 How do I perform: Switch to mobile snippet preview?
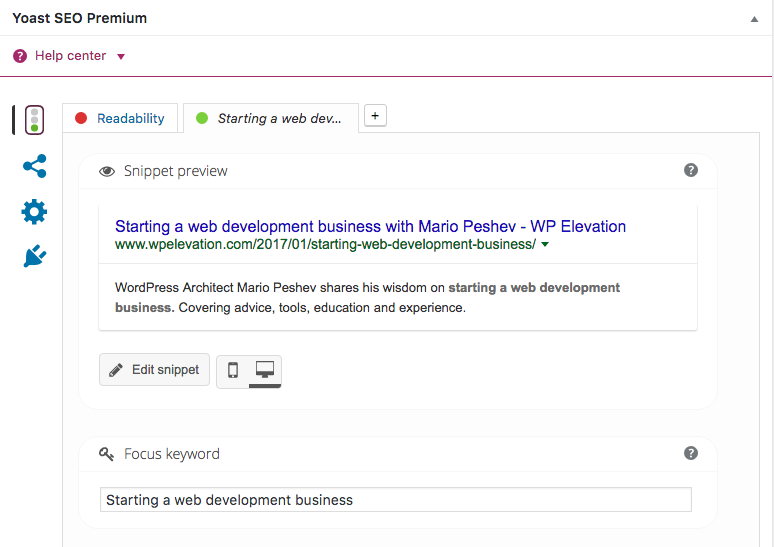pyautogui.click(x=233, y=370)
